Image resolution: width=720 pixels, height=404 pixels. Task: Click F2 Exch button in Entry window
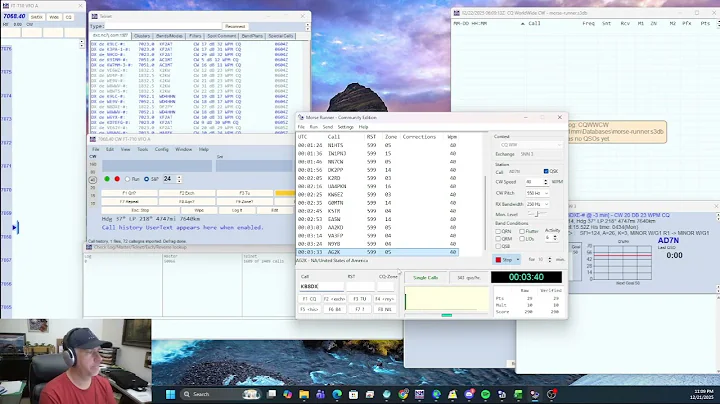click(187, 193)
